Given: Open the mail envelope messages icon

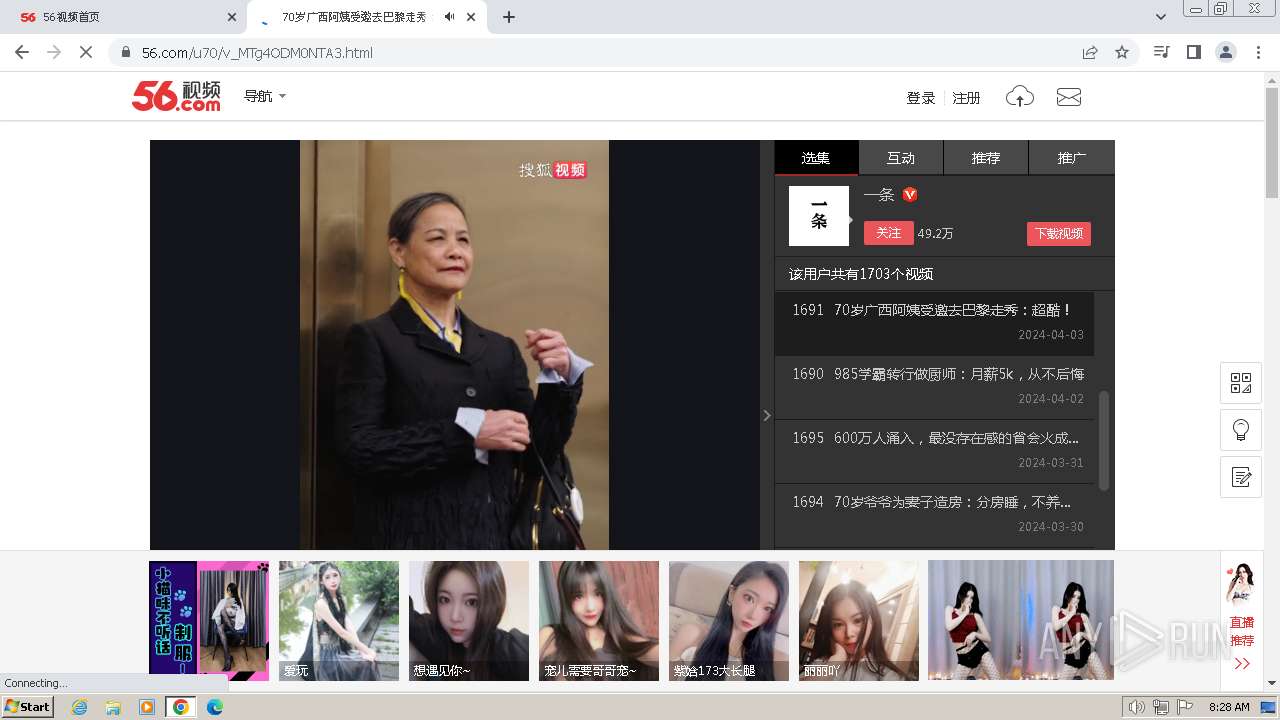Looking at the screenshot, I should pos(1069,97).
